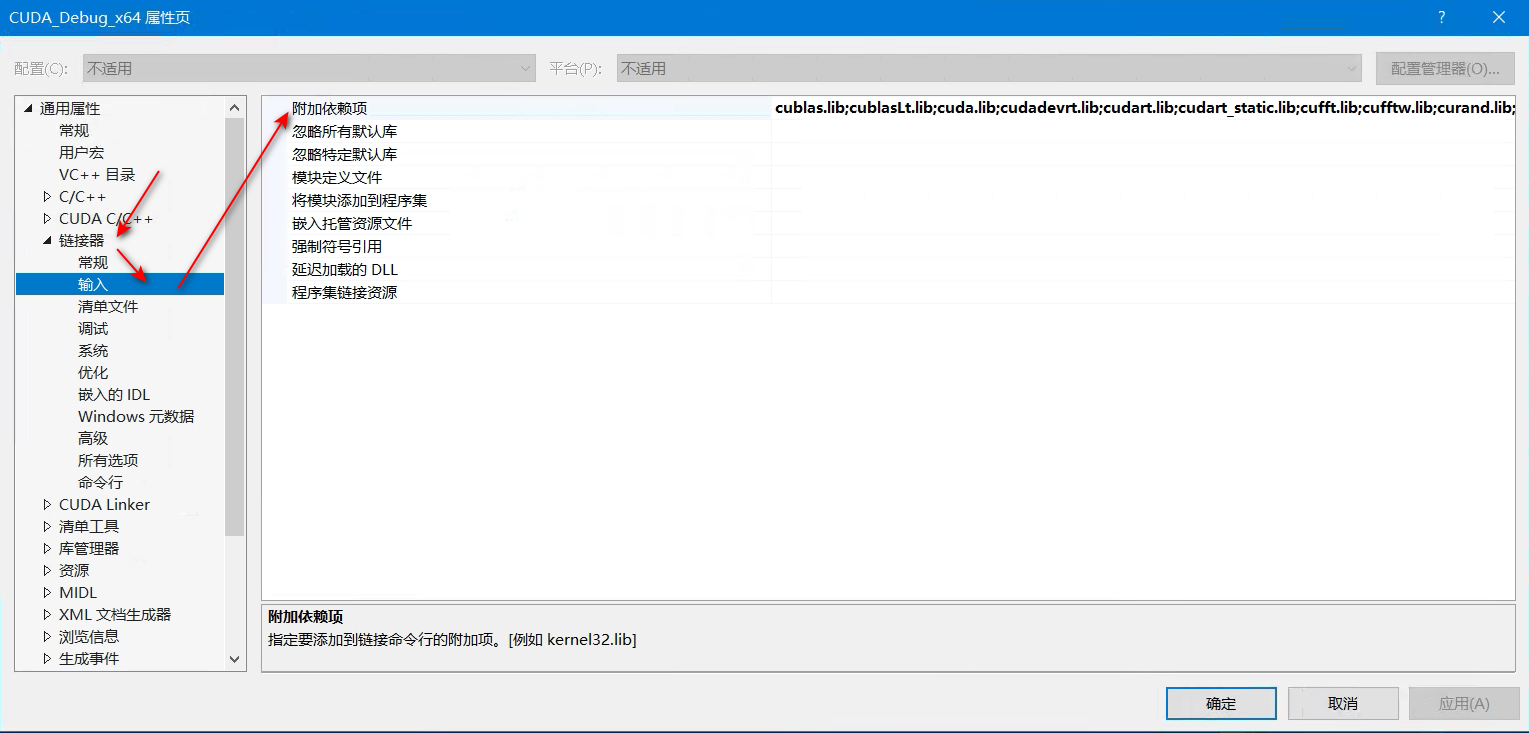Viewport: 1529px width, 733px height.
Task: Collapse the 链接器 (Linker) node
Action: point(45,240)
